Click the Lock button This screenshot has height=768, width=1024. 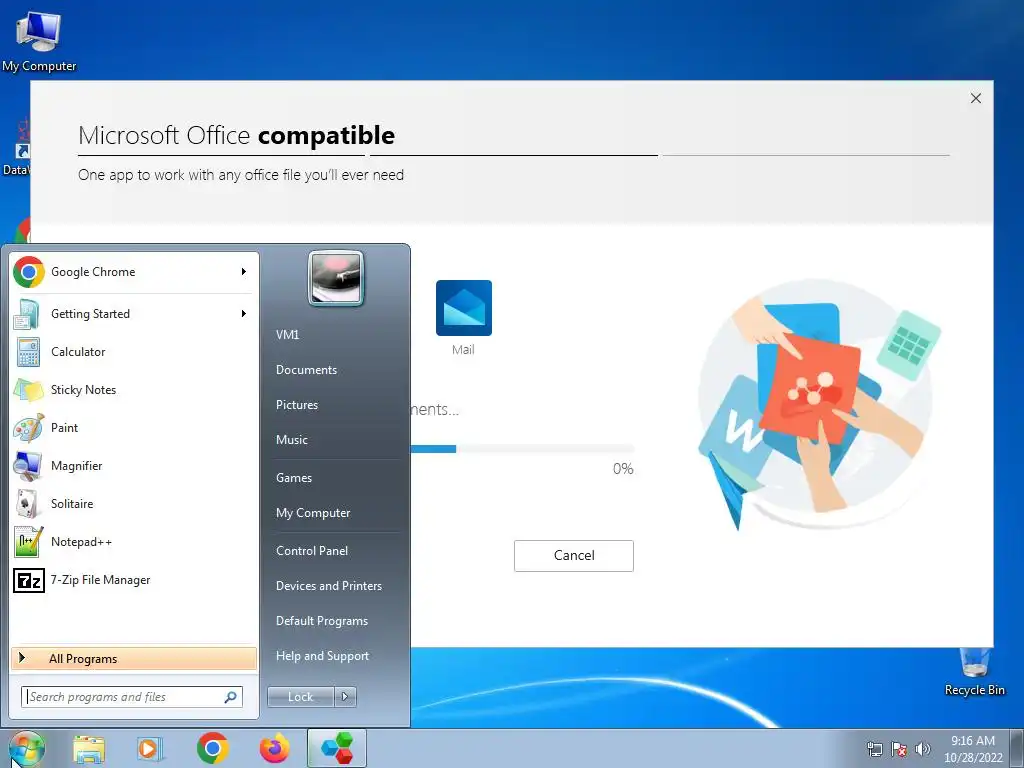click(x=300, y=697)
